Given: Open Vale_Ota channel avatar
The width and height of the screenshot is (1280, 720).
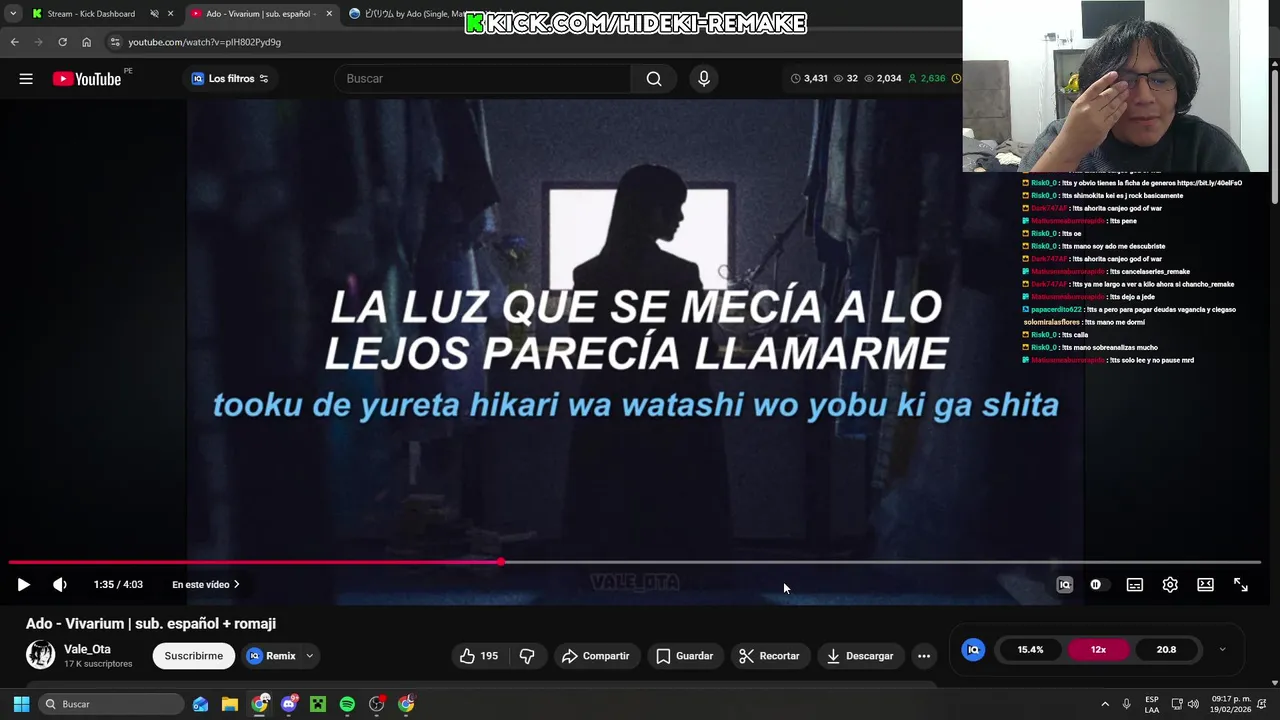Looking at the screenshot, I should pyautogui.click(x=40, y=655).
